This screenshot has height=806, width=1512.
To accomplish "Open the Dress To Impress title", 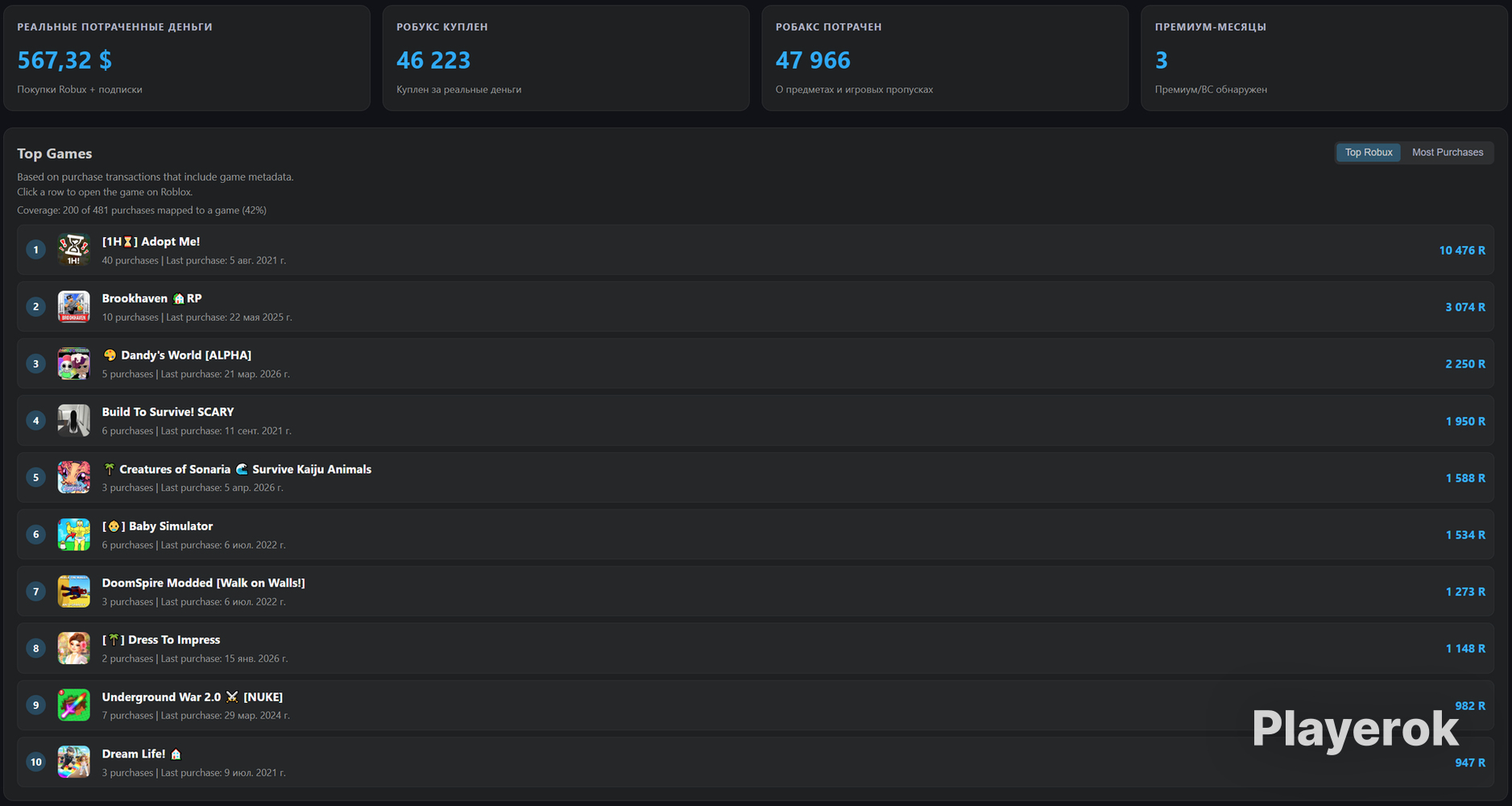I will 161,640.
